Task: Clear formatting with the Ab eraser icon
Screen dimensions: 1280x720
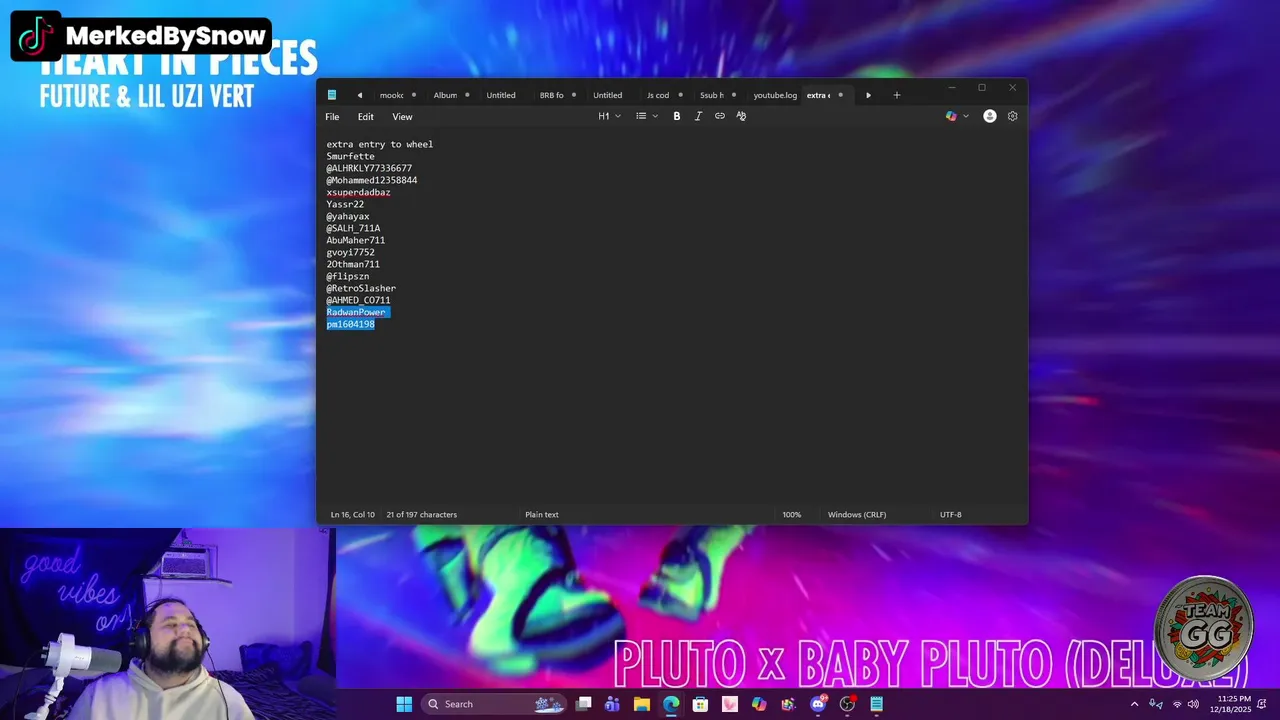Action: tap(741, 116)
